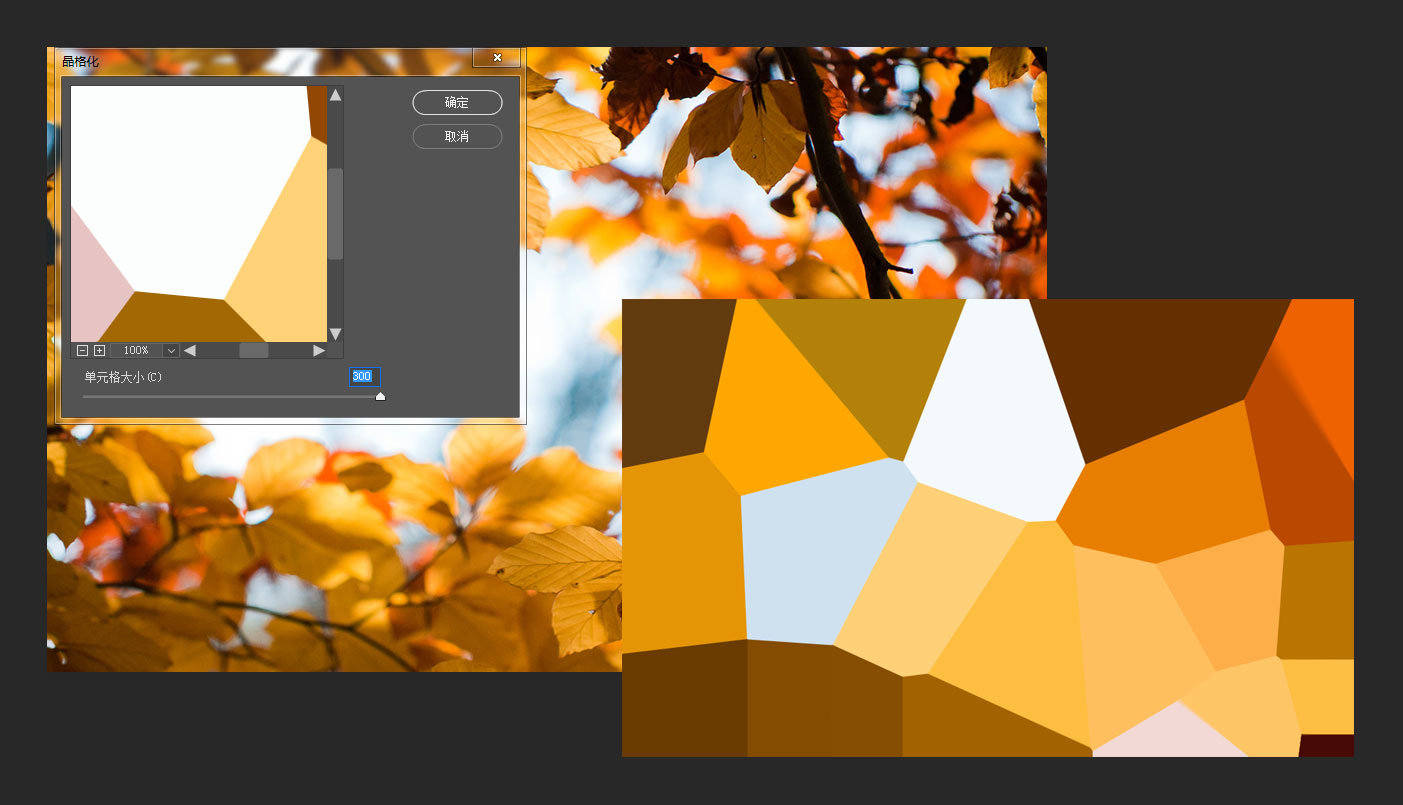
Task: Click the 单元格大小(C) label
Action: (x=123, y=377)
